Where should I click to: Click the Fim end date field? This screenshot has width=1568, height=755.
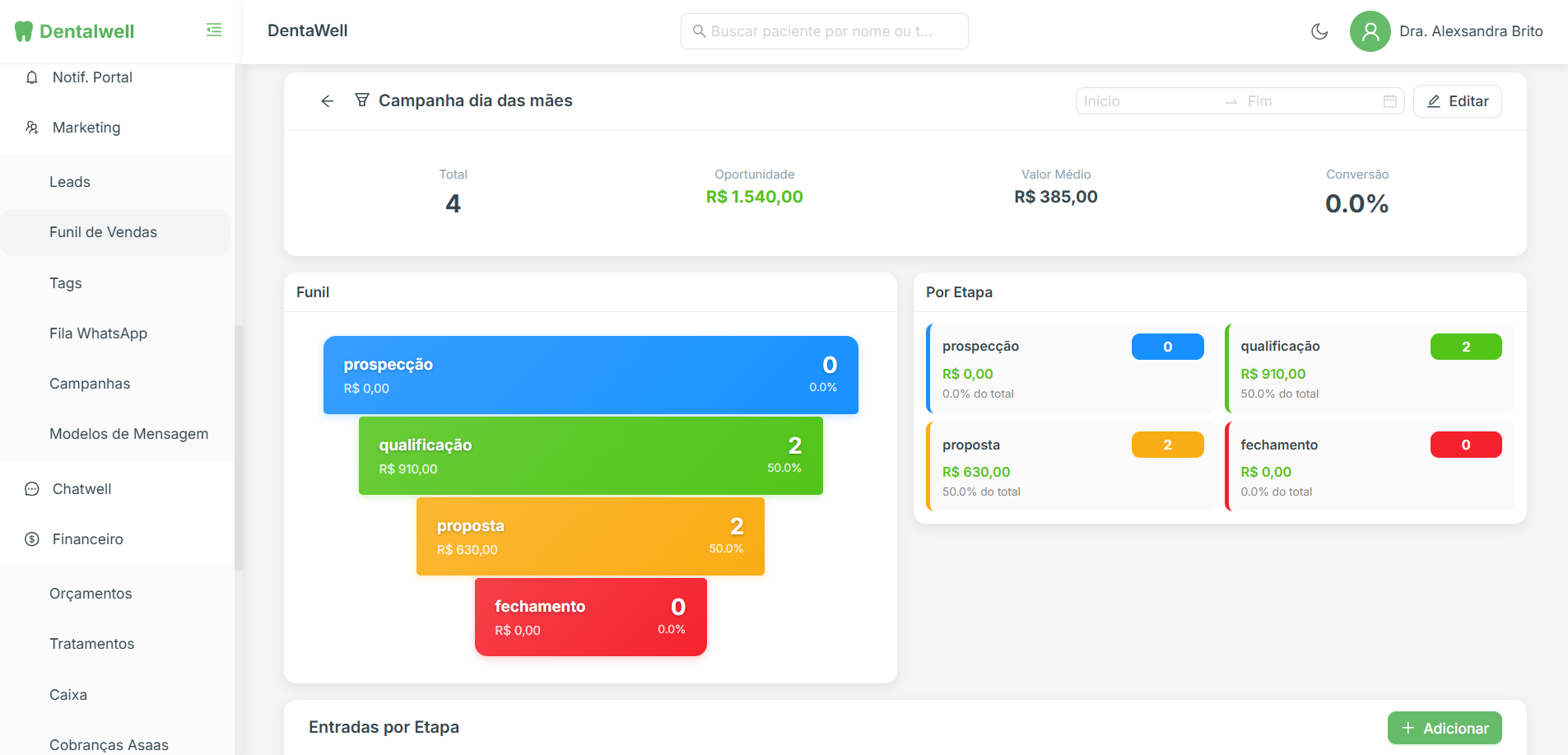click(x=1312, y=101)
